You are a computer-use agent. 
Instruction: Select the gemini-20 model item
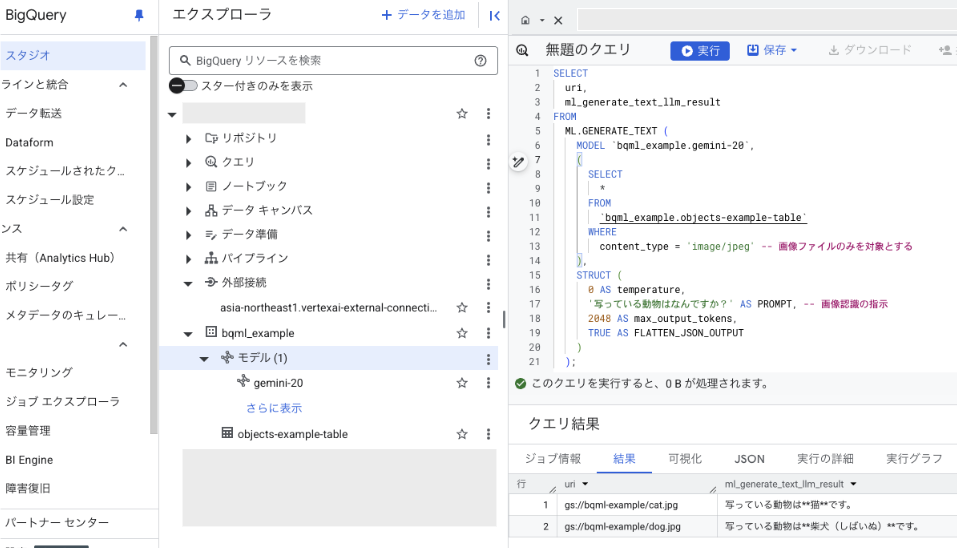coord(278,383)
